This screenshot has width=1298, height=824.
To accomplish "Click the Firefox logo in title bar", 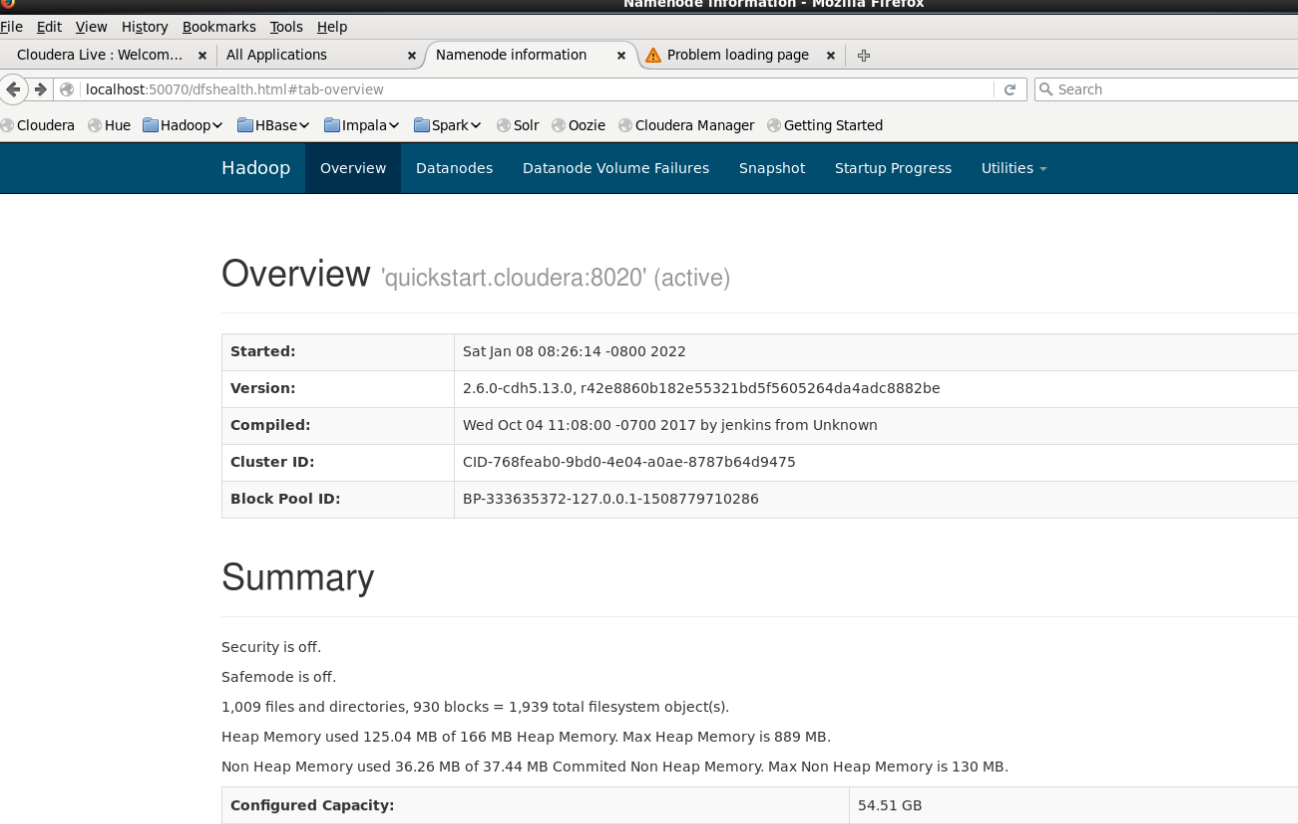I will tap(8, 4).
